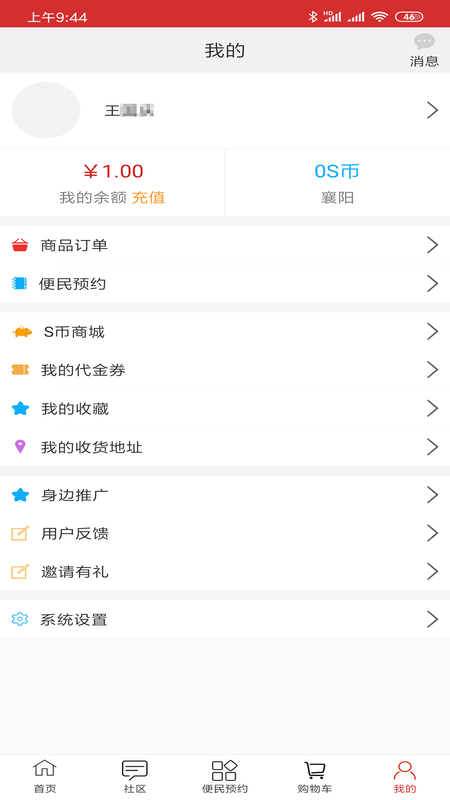Tap the 我的代金券 voucher ticket icon
450x800 pixels.
tap(20, 370)
